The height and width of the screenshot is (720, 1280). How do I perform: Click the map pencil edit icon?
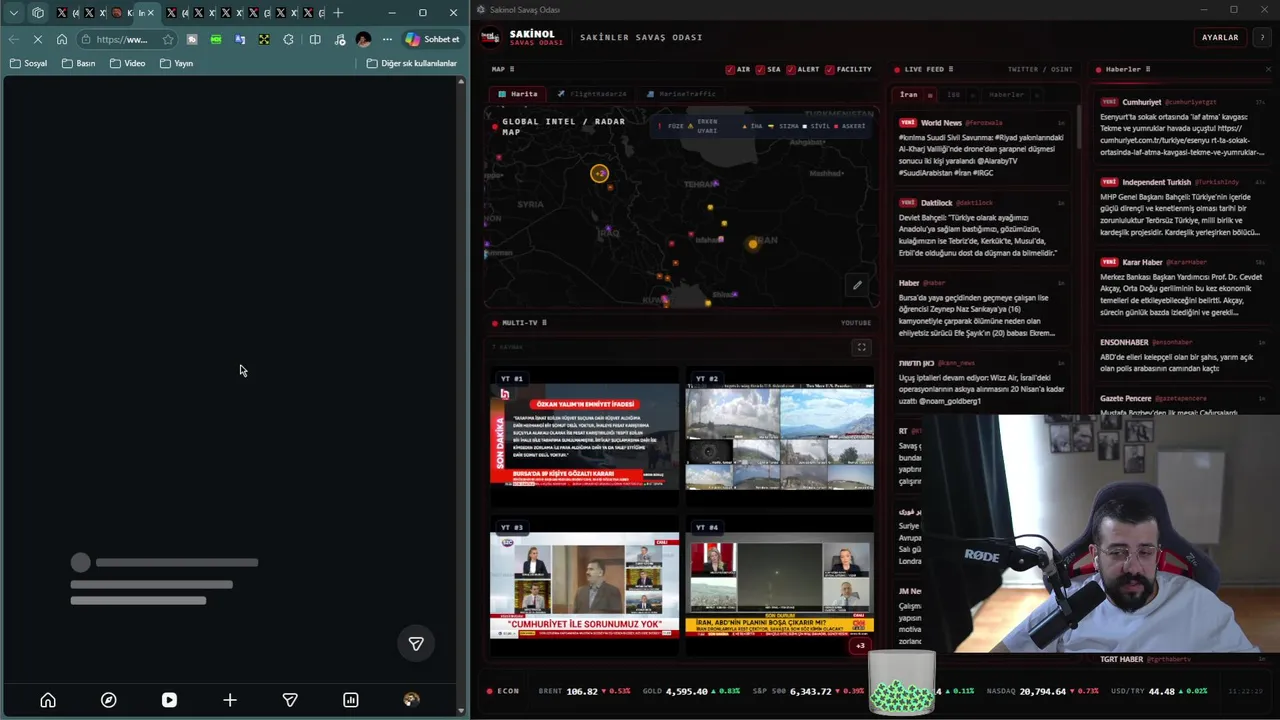(x=857, y=285)
